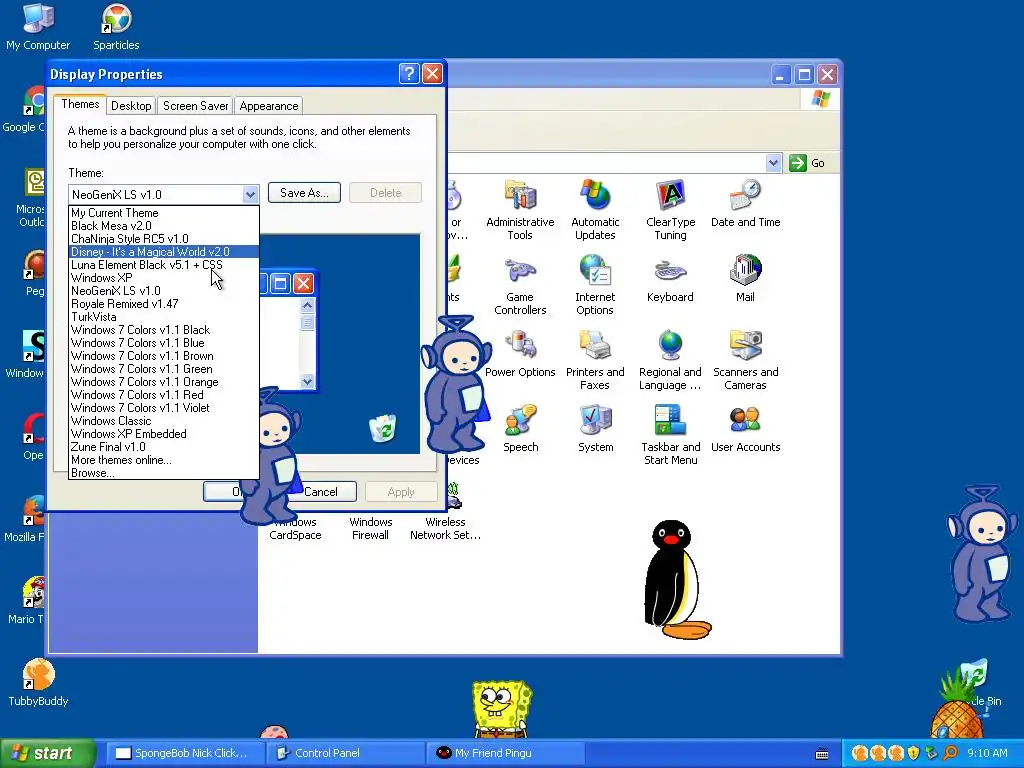Click the Save As... button

point(304,193)
